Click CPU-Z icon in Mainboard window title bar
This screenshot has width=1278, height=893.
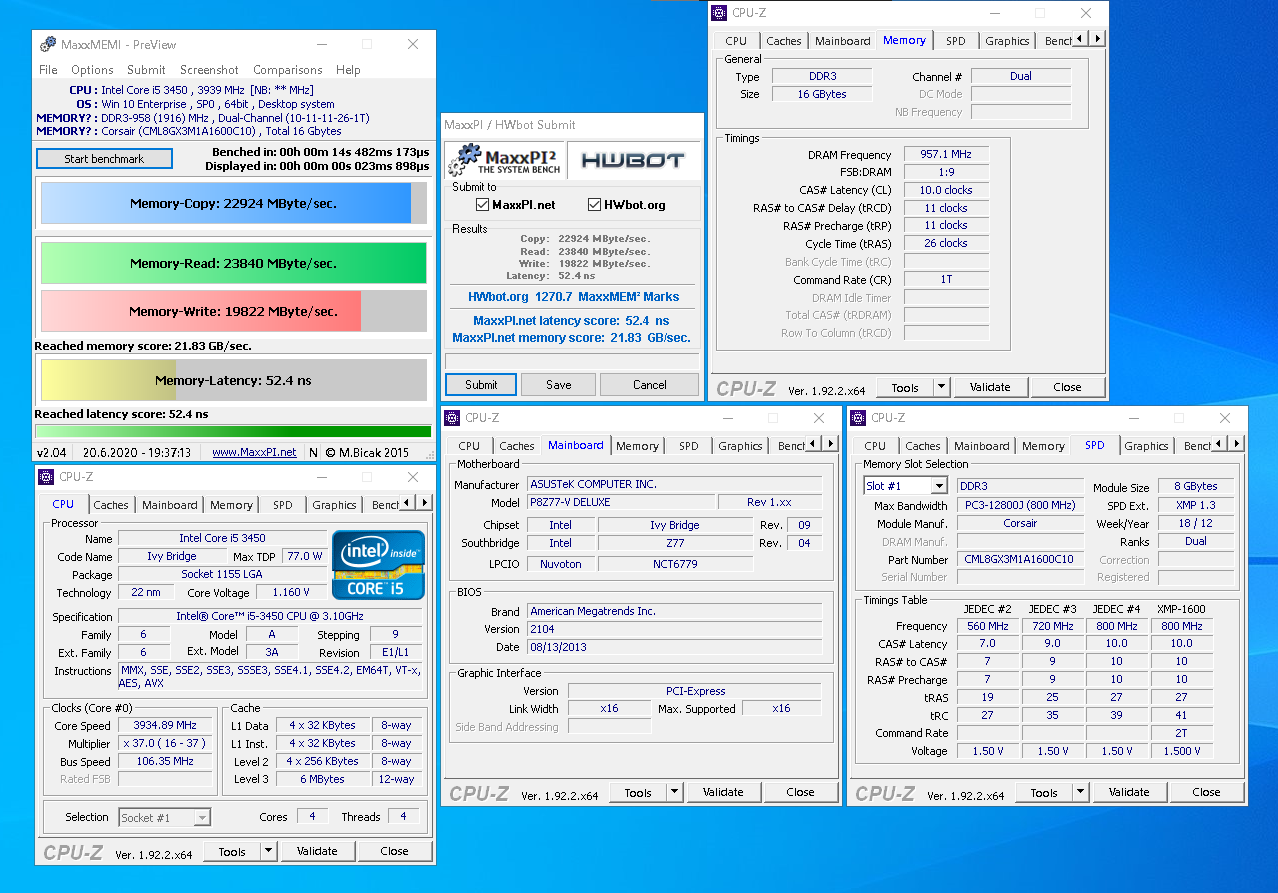click(453, 417)
